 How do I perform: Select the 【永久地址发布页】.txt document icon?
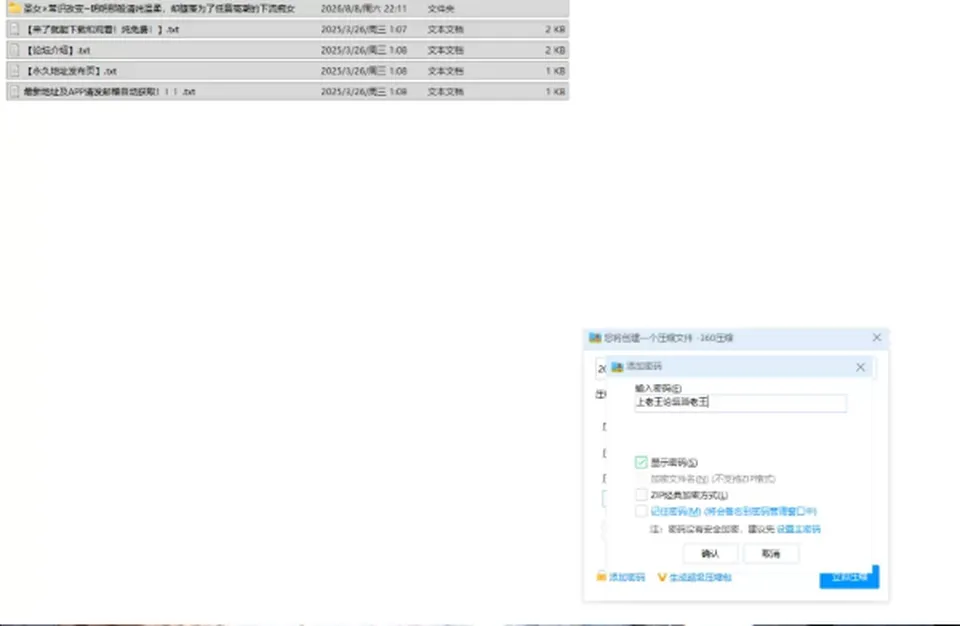coord(15,71)
